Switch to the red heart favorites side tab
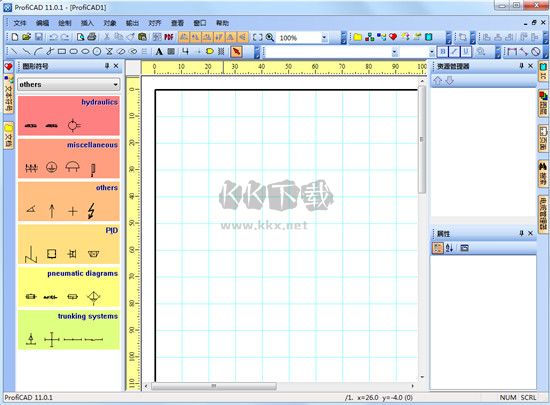This screenshot has width=550, height=405. click(8, 67)
